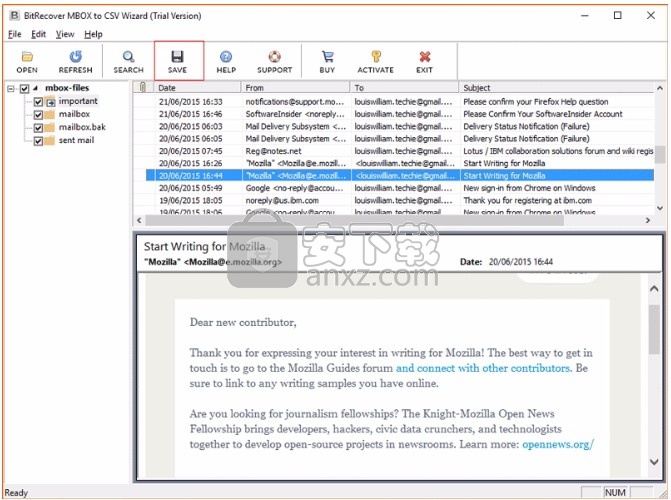The width and height of the screenshot is (671, 500).
Task: Click the noreply@us.ibm.com sender cell
Action: tap(282, 200)
